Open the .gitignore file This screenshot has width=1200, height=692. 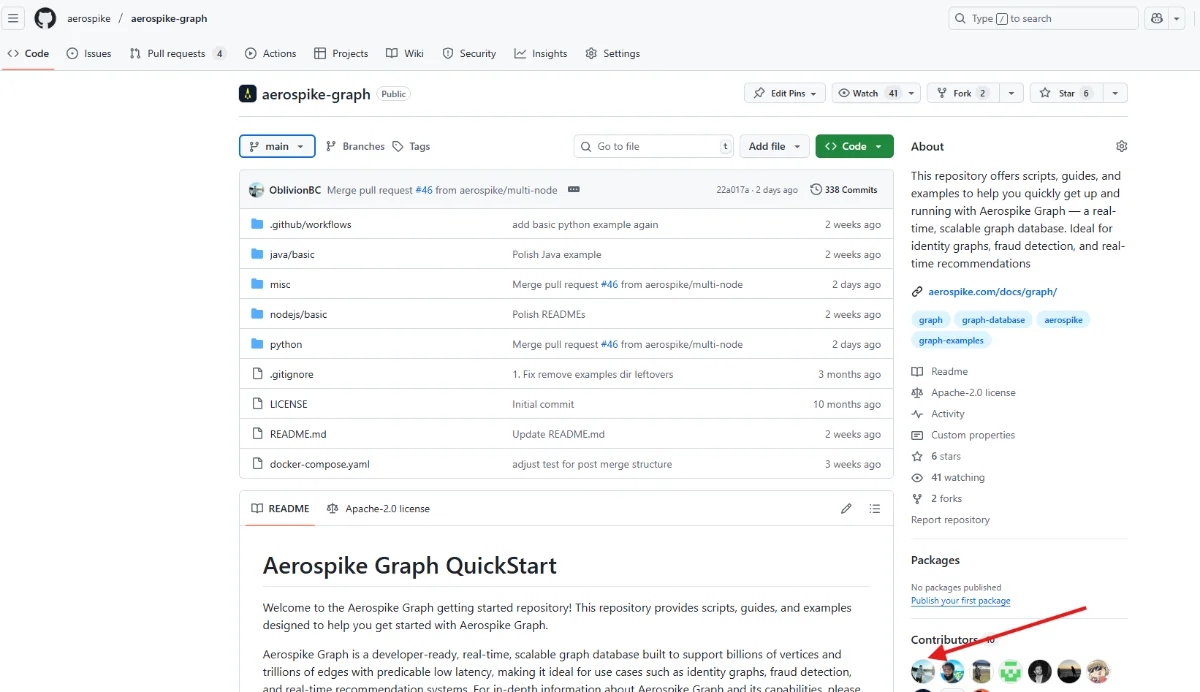pos(292,374)
